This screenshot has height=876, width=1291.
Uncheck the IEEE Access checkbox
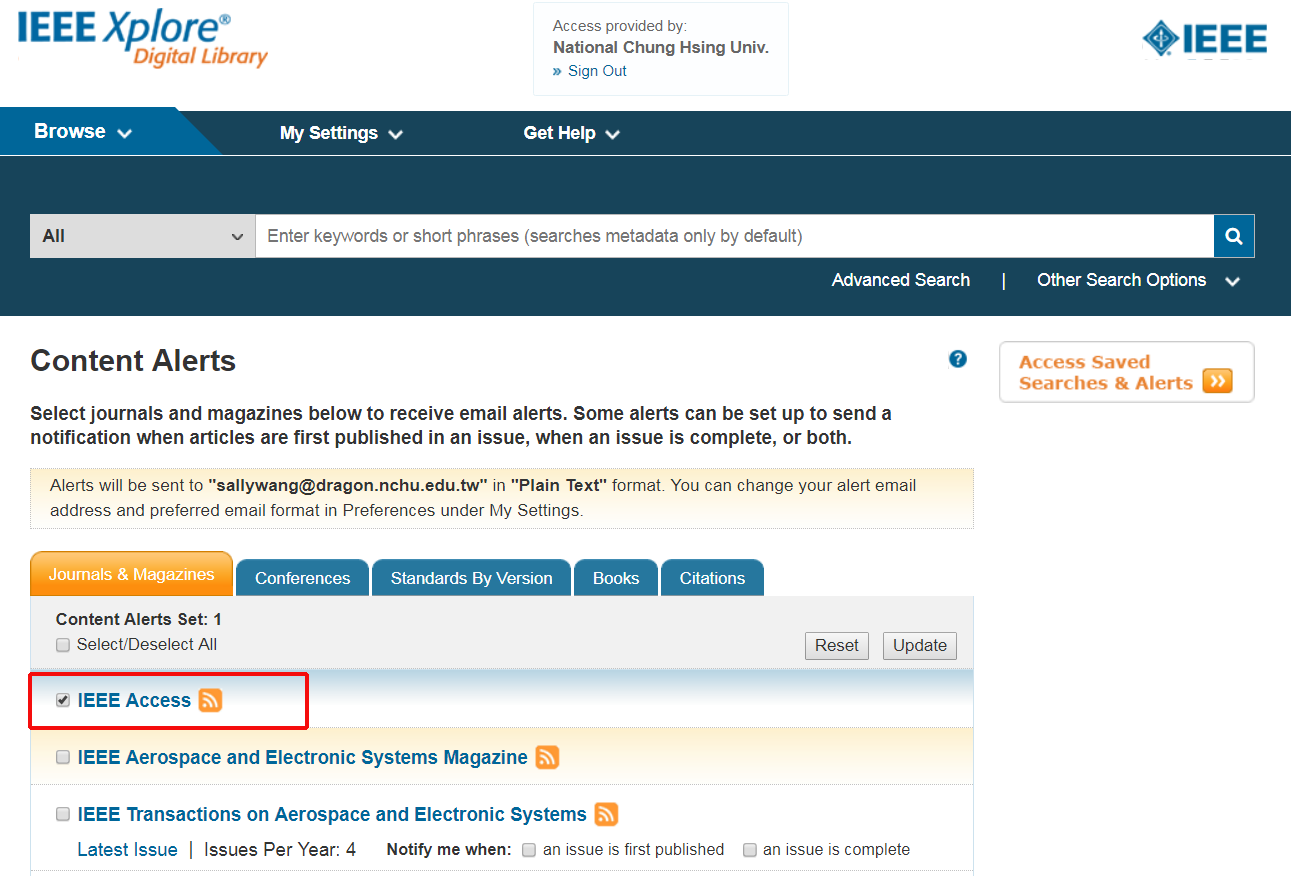click(63, 700)
